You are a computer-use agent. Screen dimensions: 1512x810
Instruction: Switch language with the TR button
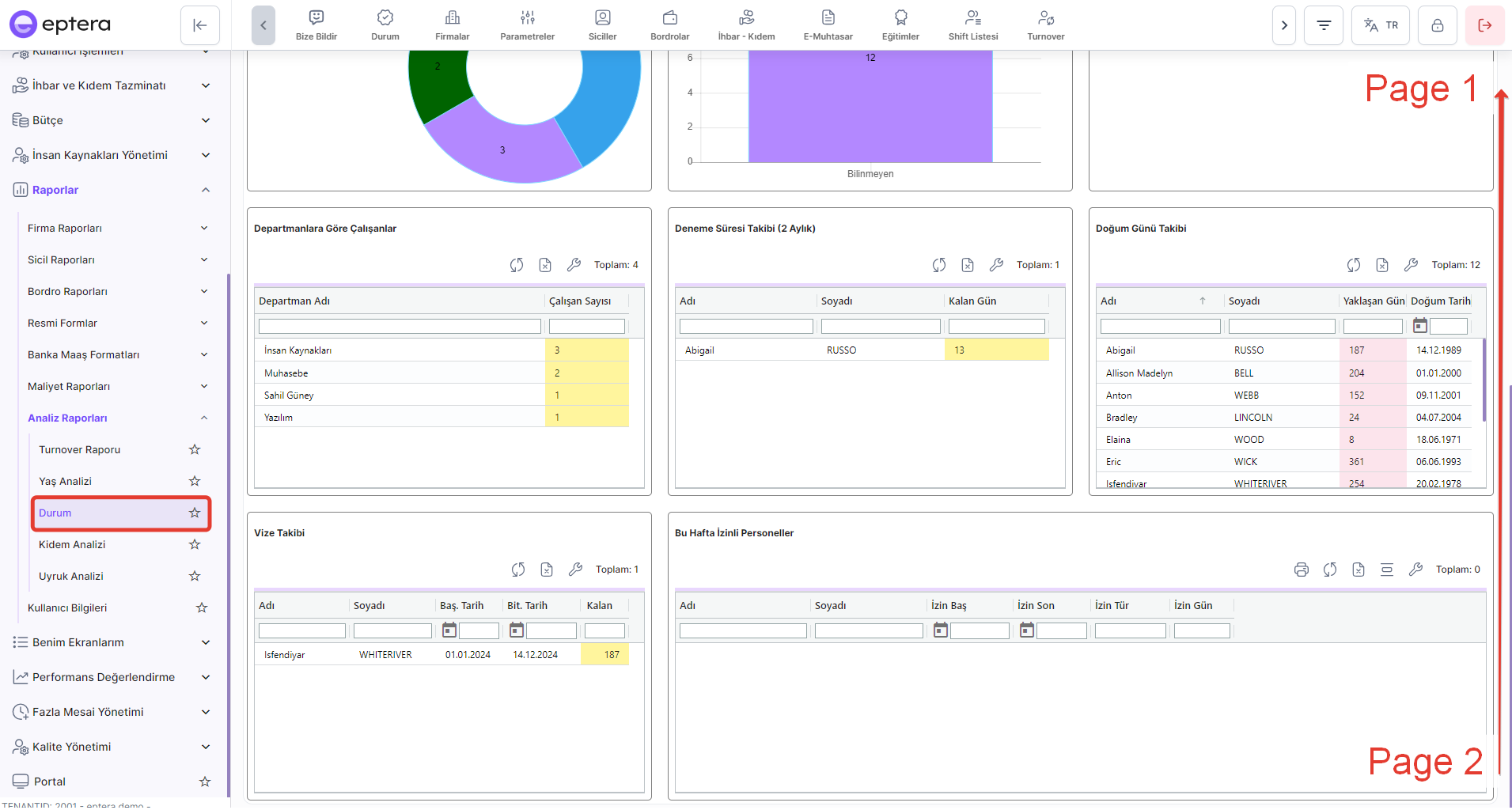1381,25
